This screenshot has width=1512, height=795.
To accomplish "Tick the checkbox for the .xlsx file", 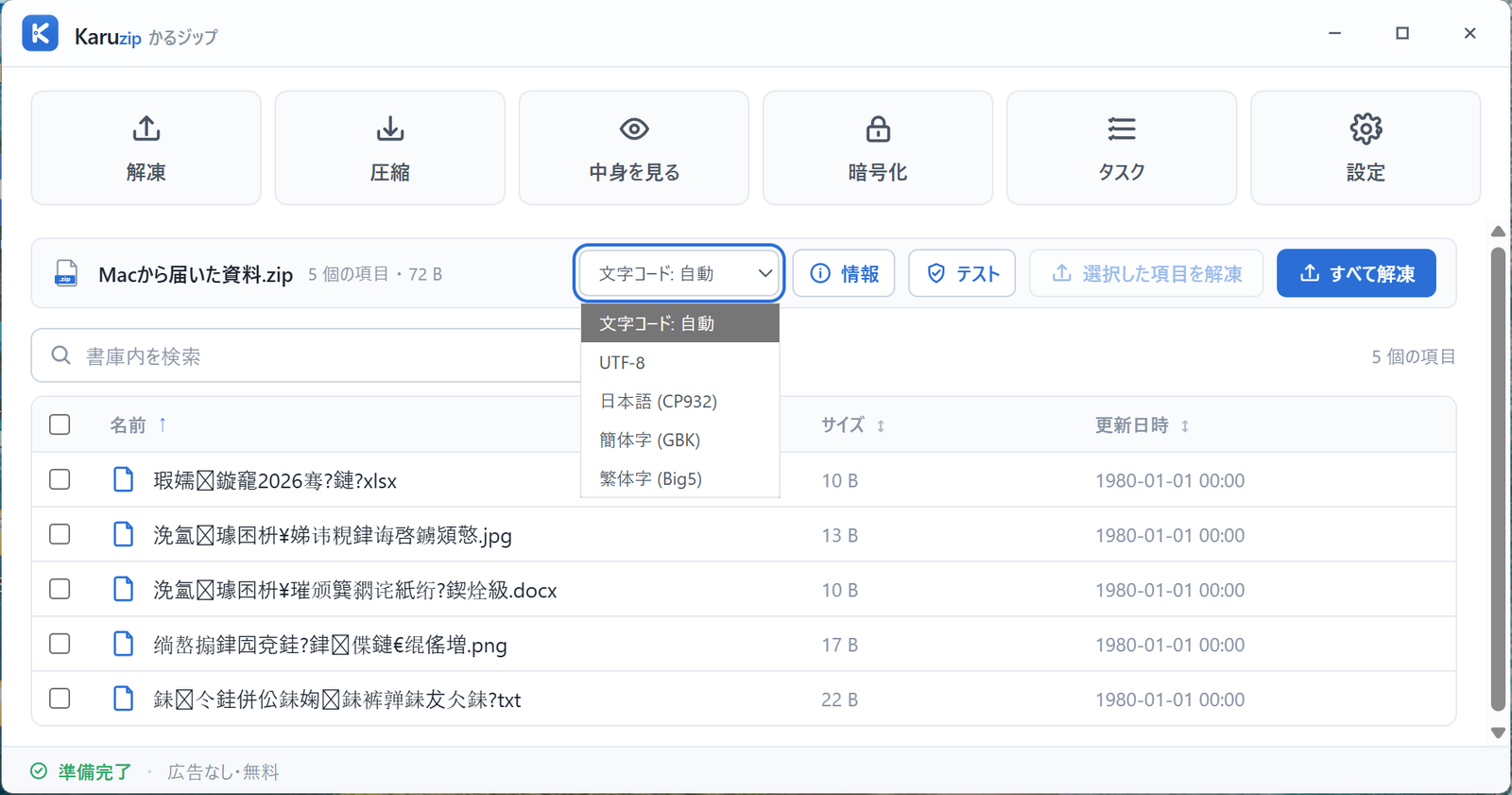I will coord(60,479).
